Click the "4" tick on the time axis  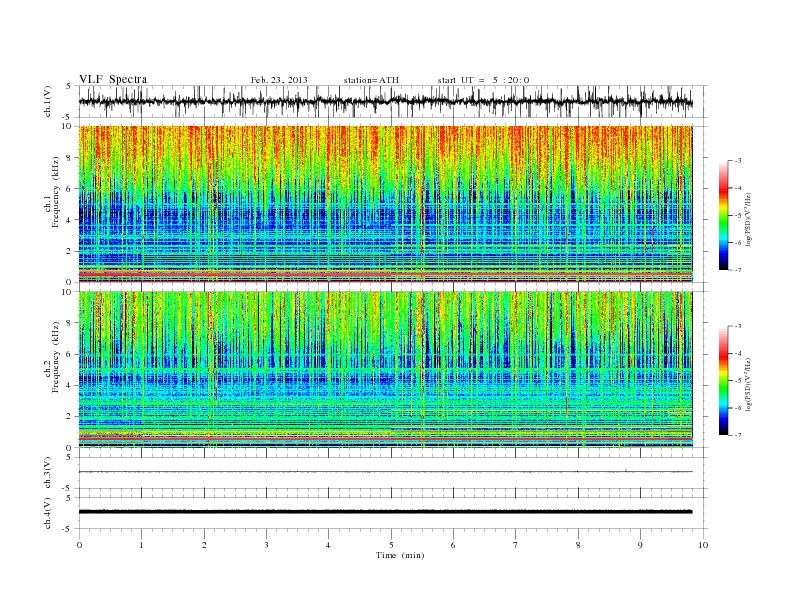point(329,545)
